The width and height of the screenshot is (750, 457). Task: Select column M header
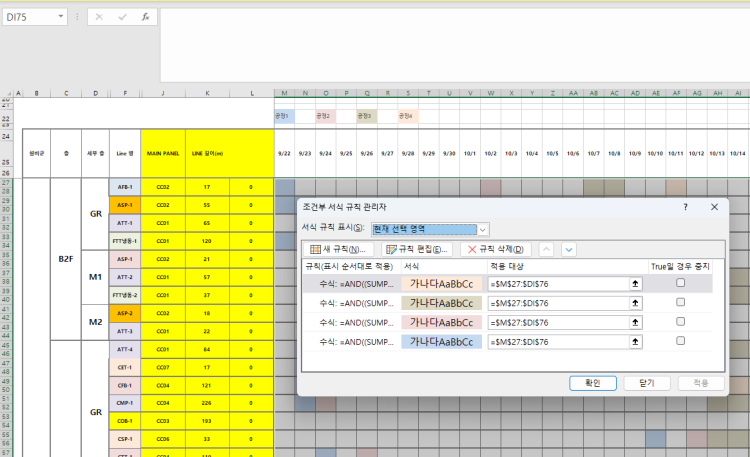point(285,93)
